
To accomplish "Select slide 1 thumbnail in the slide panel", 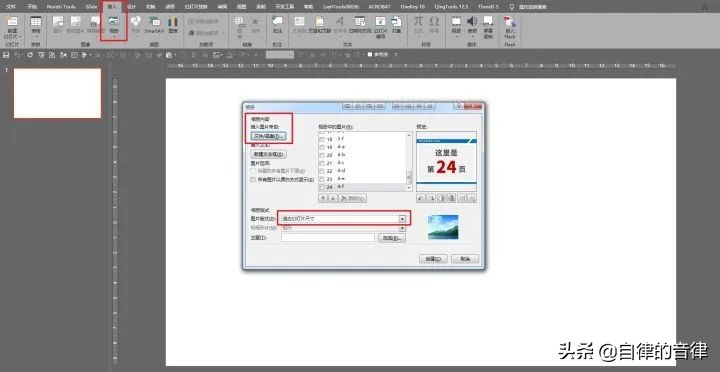I will [57, 93].
